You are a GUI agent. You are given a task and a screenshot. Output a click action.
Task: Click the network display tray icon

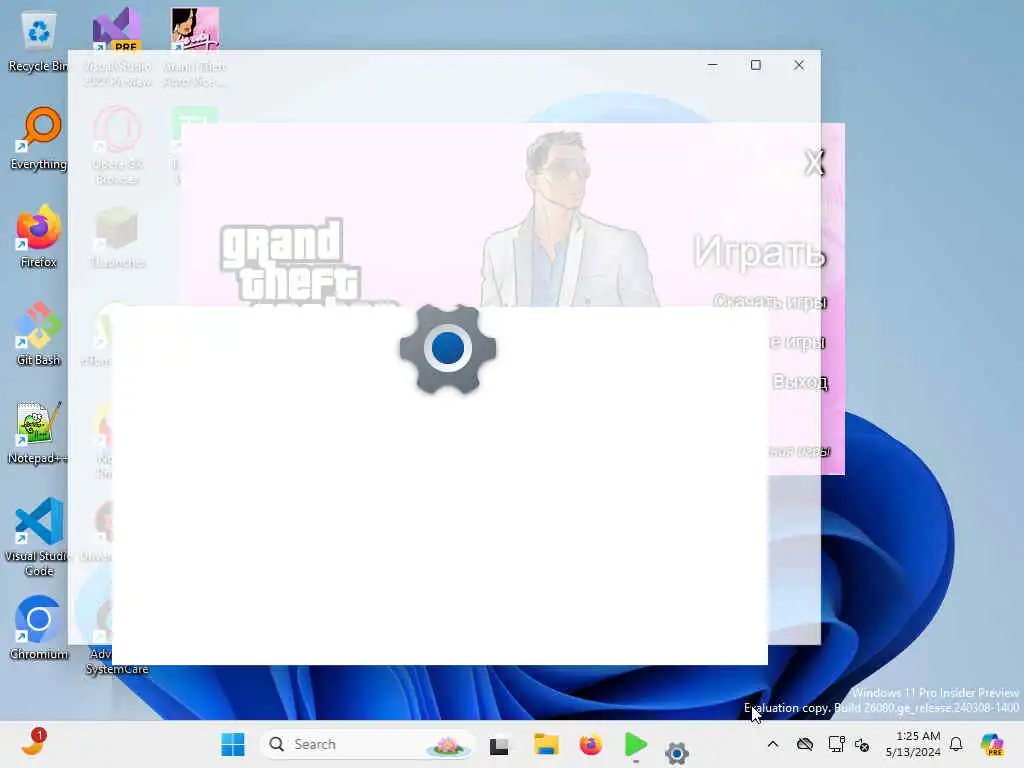837,744
